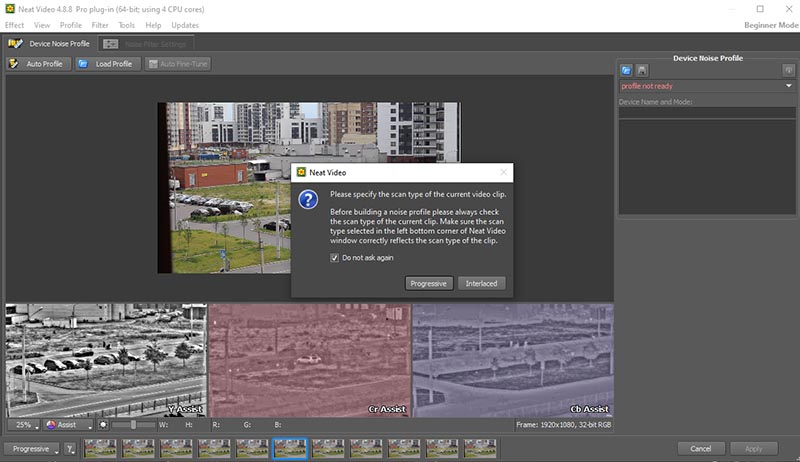Close the Neat Video dialog
The image size is (800, 462).
(504, 172)
